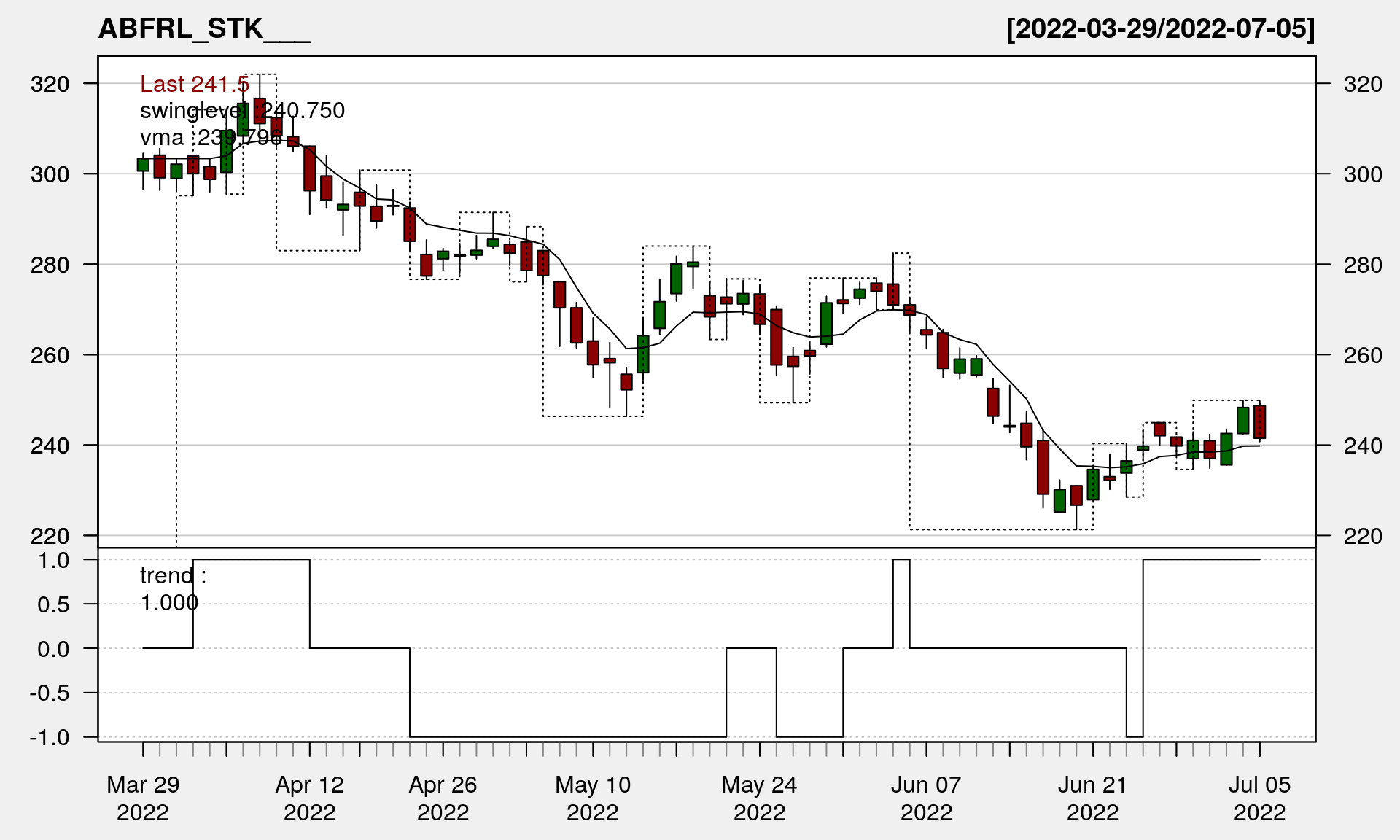This screenshot has height=840, width=1400.
Task: Click the 320 label on left price axis
Action: click(50, 85)
